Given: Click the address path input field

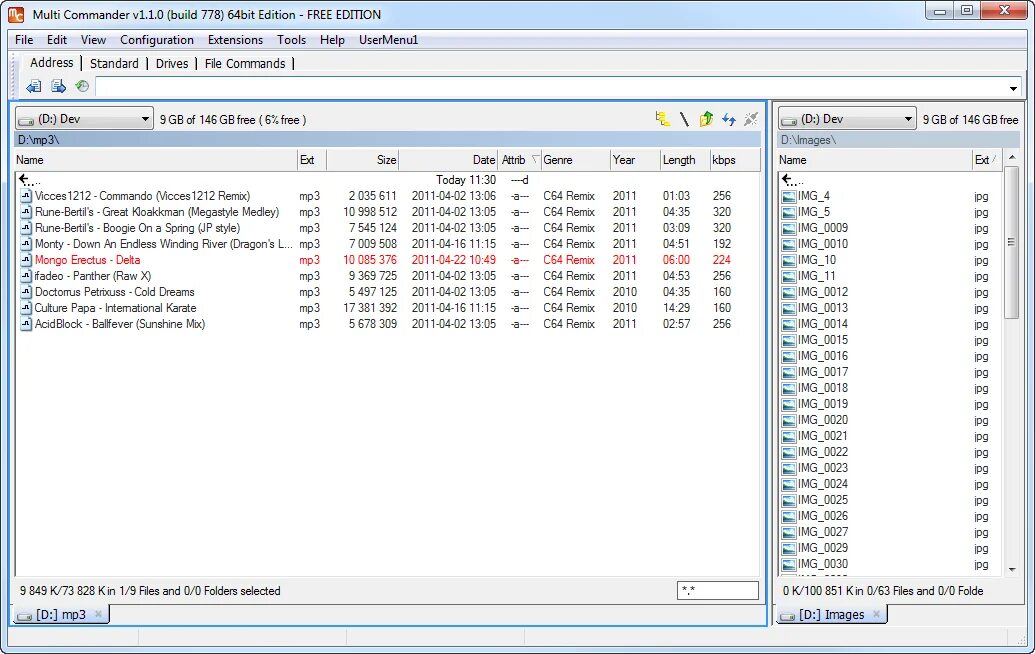Looking at the screenshot, I should click(x=551, y=87).
